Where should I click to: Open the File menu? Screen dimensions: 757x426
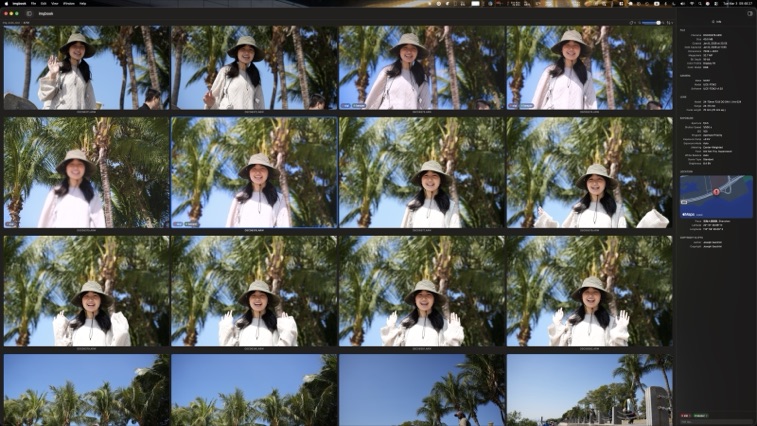(33, 3)
